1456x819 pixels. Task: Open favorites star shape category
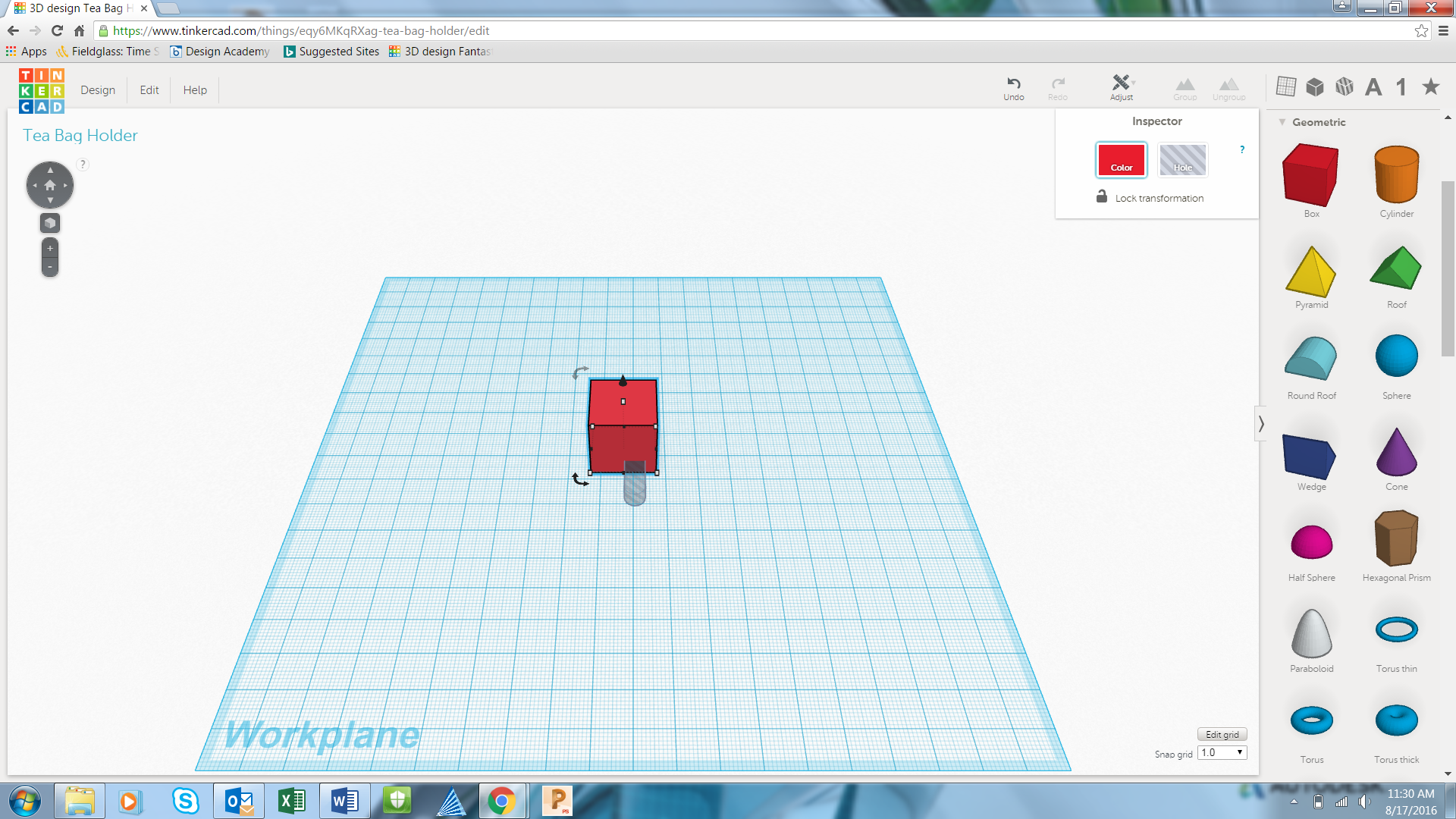pyautogui.click(x=1430, y=87)
